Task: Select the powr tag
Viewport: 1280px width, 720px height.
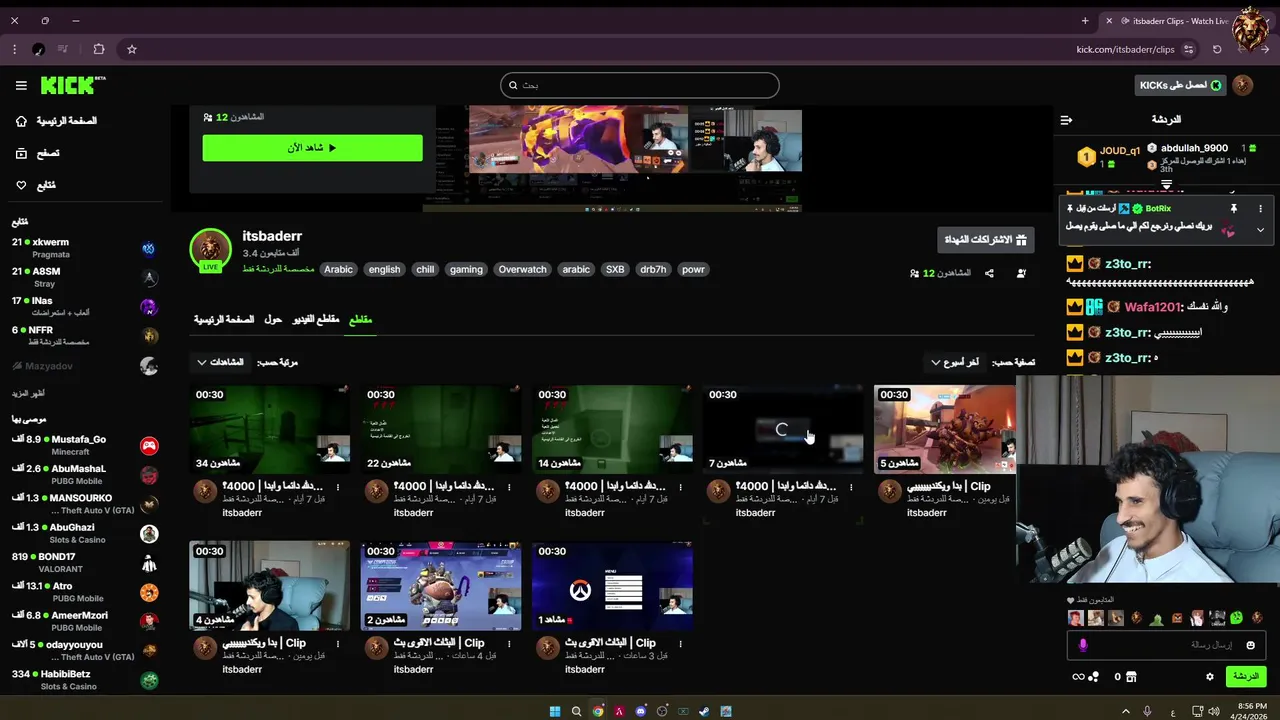Action: (693, 269)
